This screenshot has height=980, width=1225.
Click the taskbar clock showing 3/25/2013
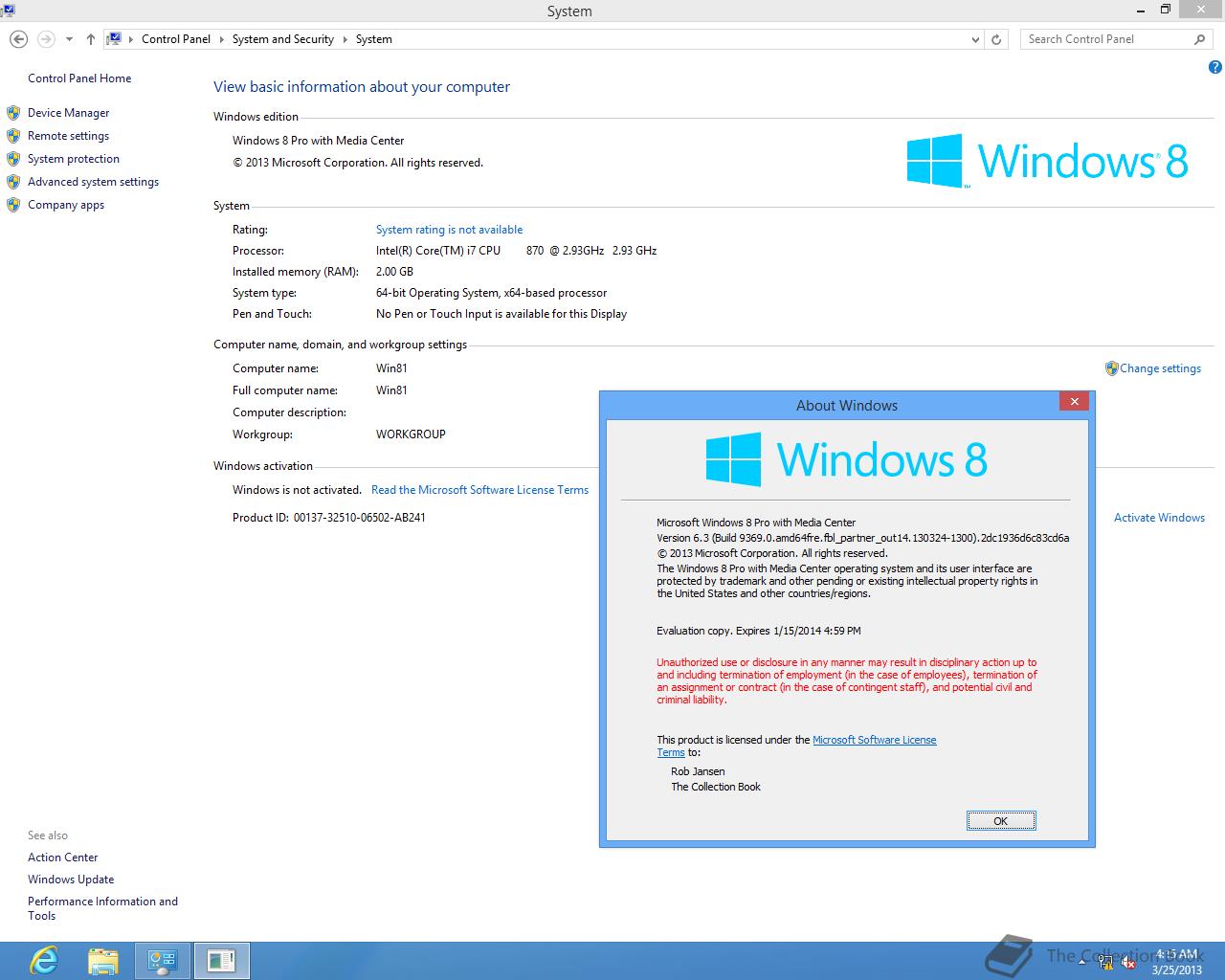tap(1176, 962)
